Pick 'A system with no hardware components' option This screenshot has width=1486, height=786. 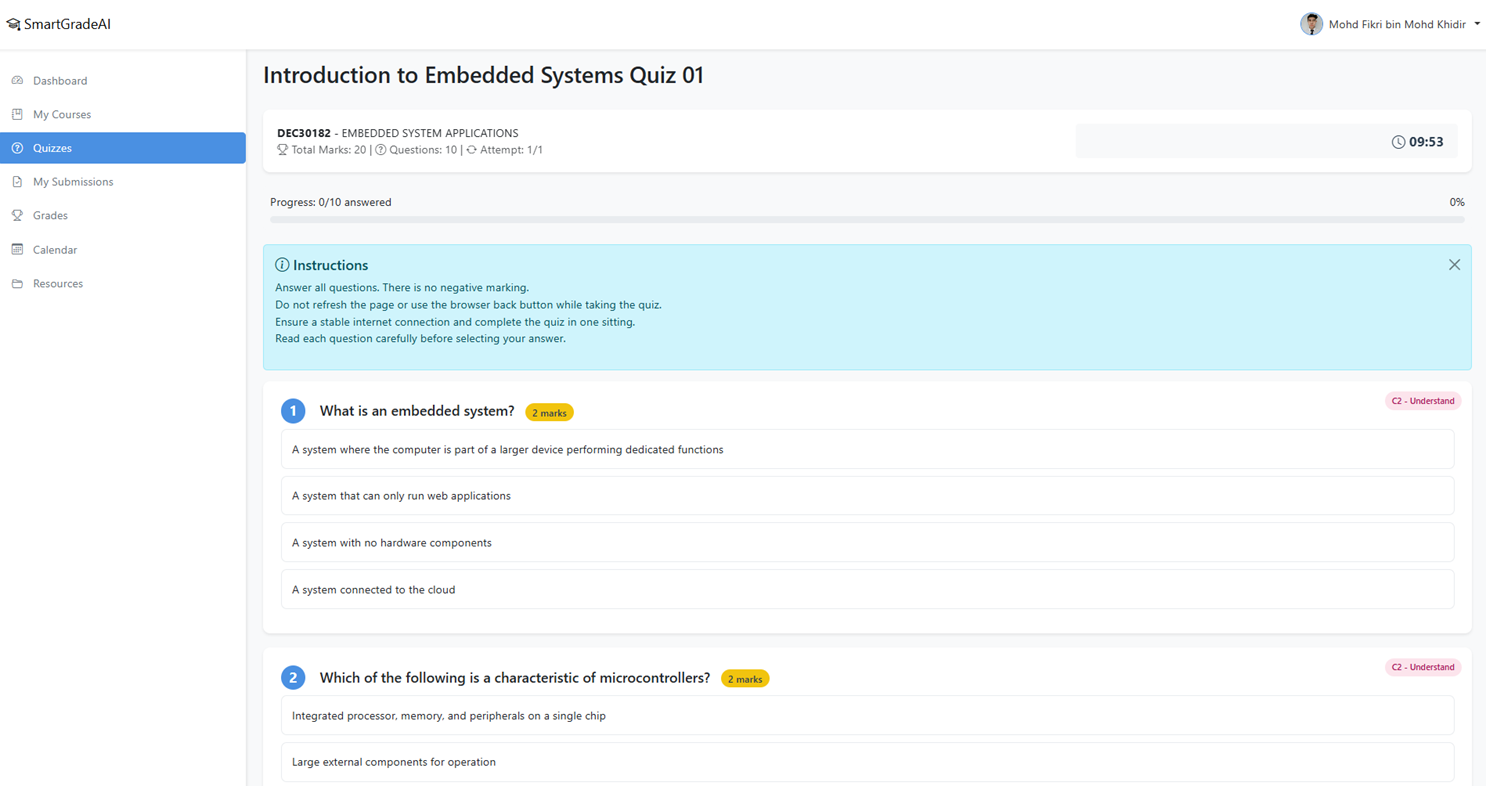click(866, 543)
